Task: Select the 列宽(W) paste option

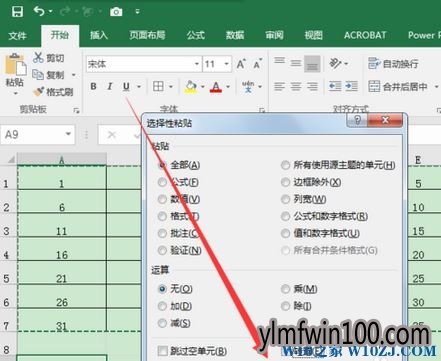Action: tap(304, 199)
